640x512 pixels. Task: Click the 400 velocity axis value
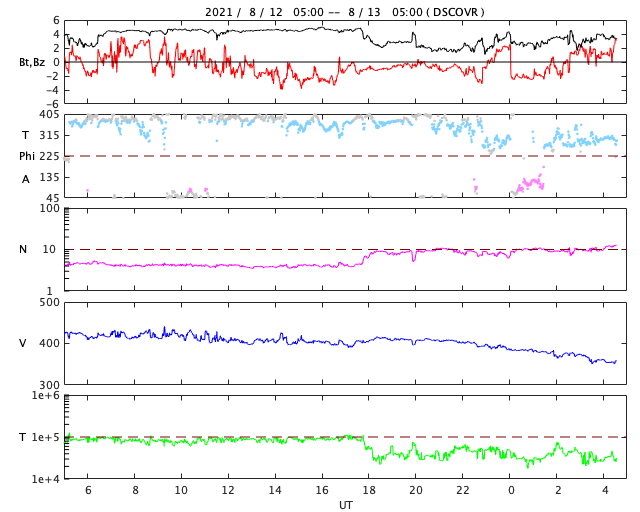[49, 343]
